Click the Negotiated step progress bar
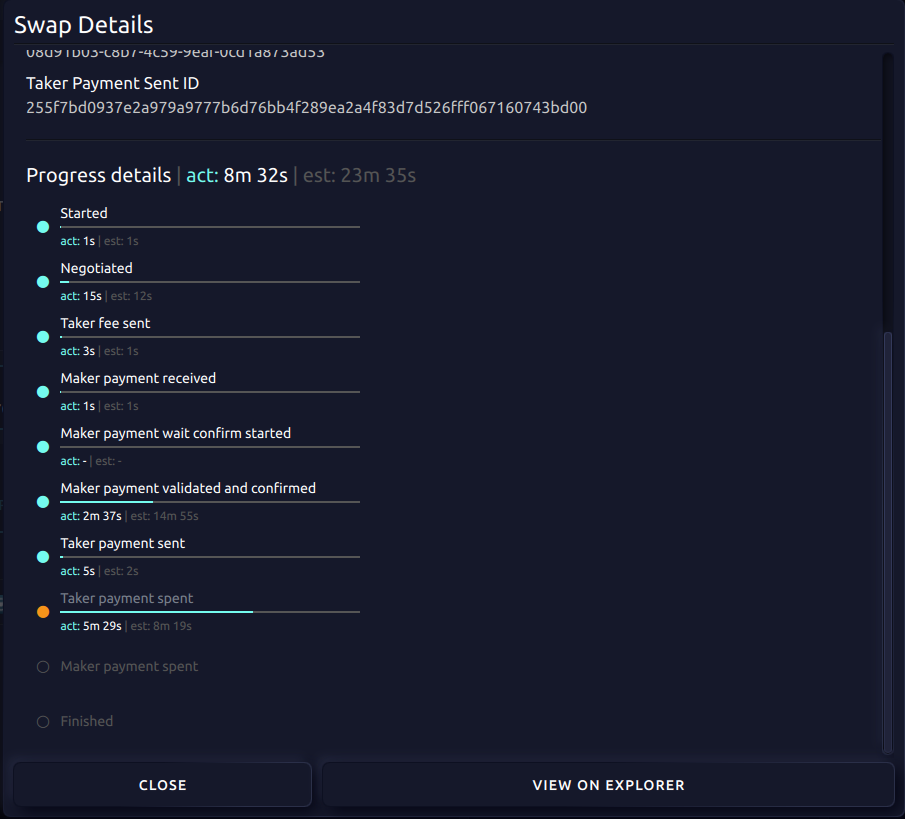Image resolution: width=905 pixels, height=819 pixels. pyautogui.click(x=210, y=282)
